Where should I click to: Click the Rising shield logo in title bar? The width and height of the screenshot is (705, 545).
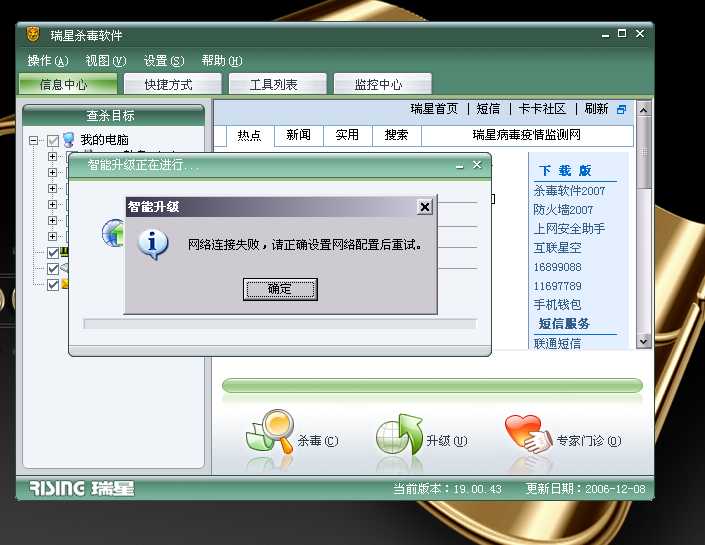click(33, 34)
